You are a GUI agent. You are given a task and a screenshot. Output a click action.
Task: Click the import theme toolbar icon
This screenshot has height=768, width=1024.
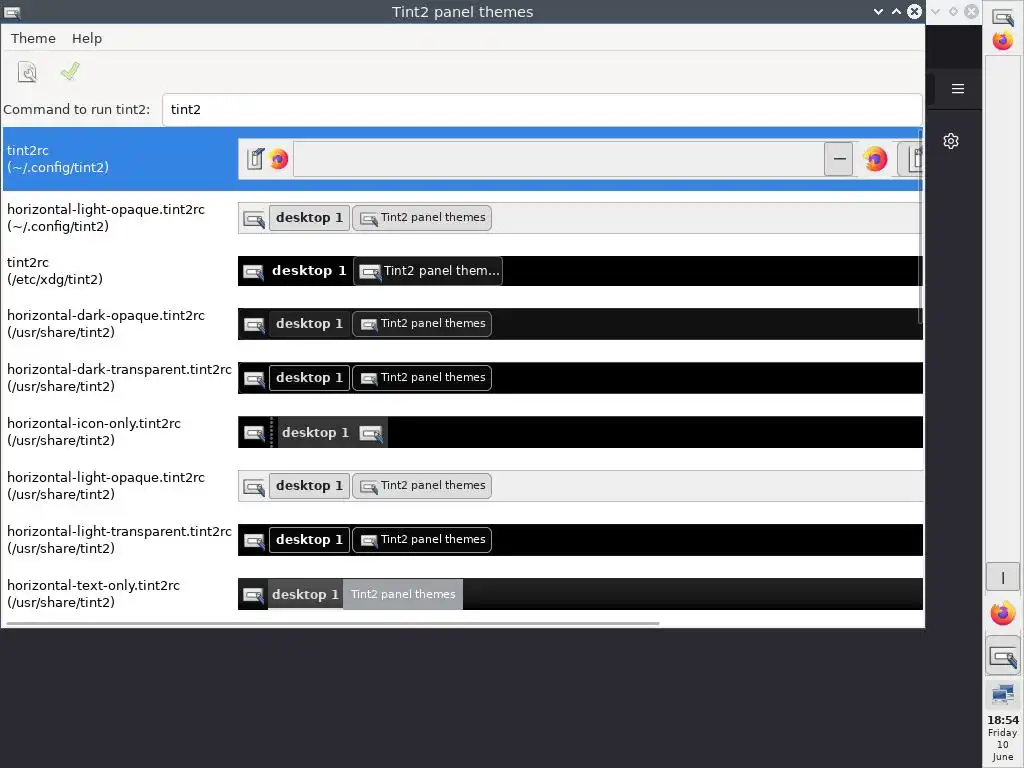[27, 72]
